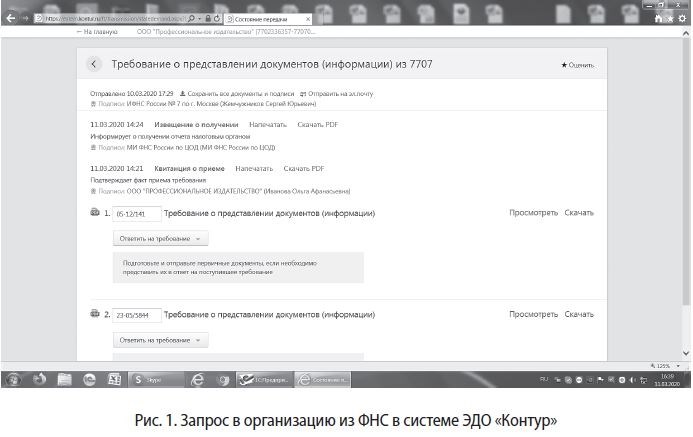Open the 'Ответить на требование' dropdown for document 1

tap(160, 239)
